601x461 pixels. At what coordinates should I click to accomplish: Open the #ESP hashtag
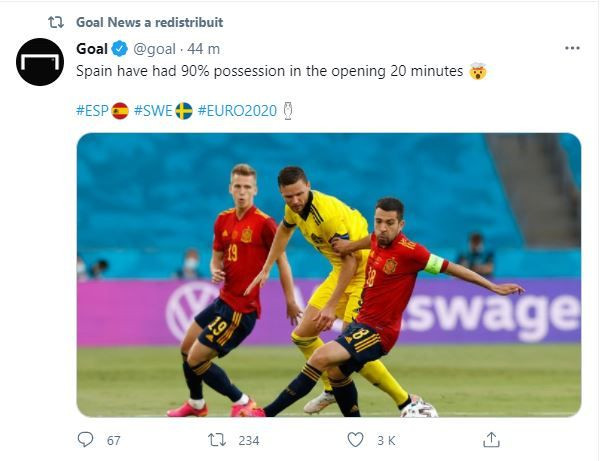93,110
